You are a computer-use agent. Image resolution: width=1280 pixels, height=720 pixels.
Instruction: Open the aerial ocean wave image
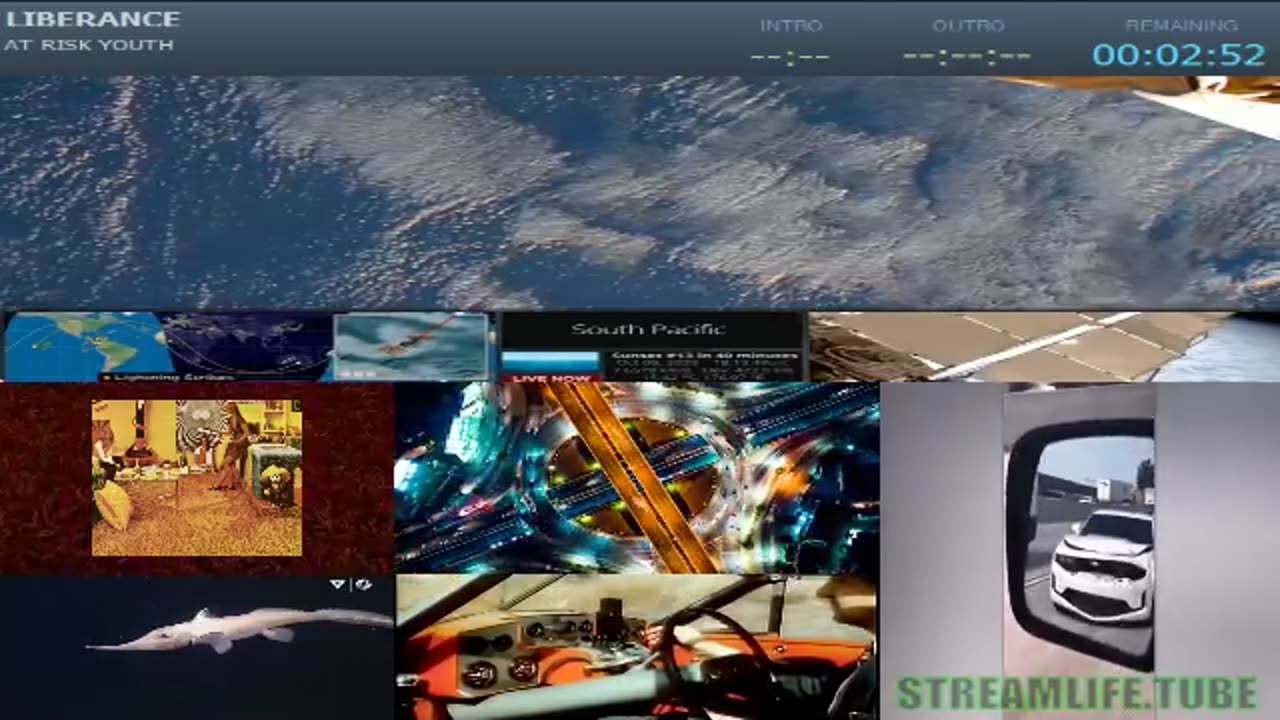(410, 346)
